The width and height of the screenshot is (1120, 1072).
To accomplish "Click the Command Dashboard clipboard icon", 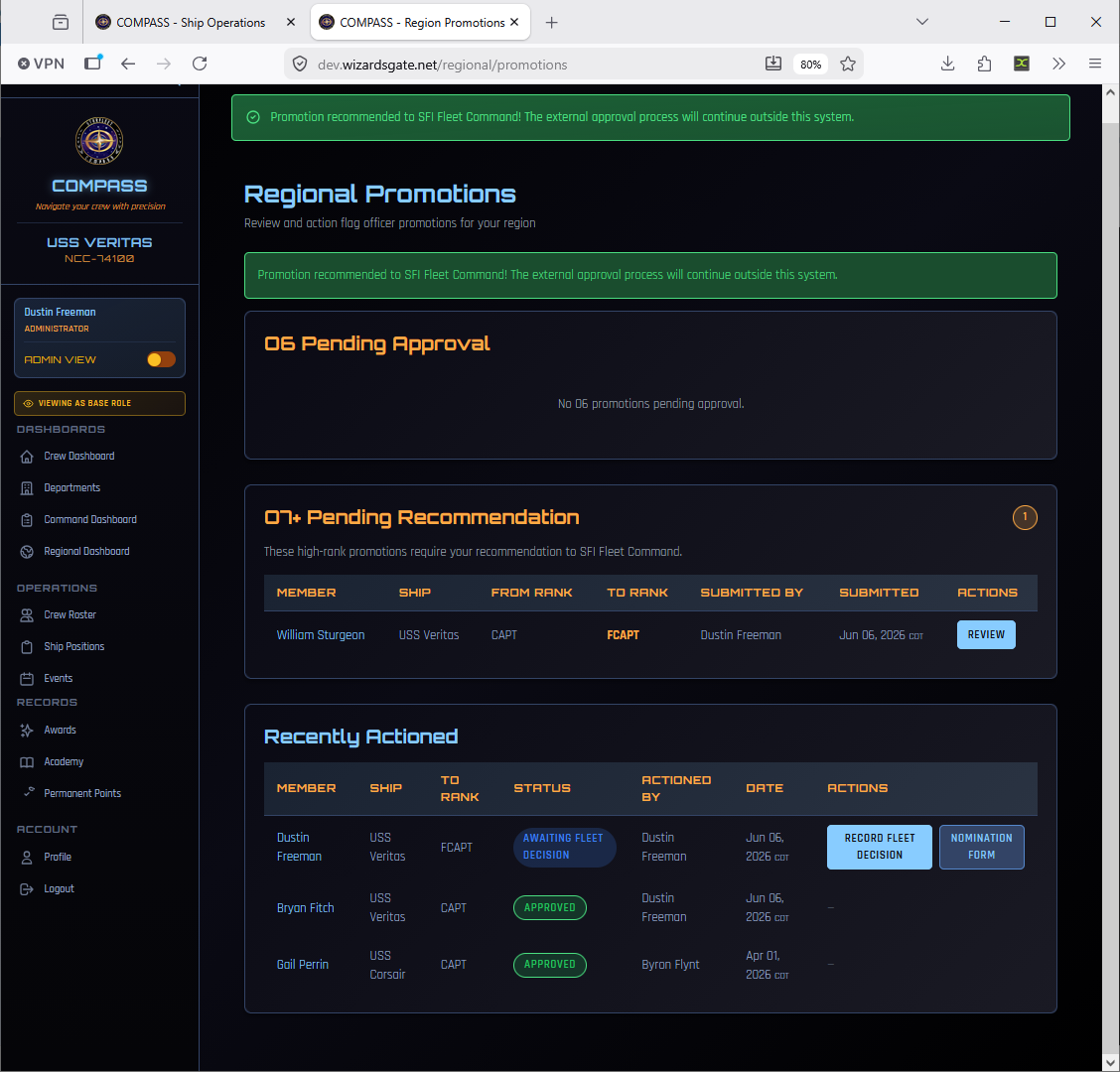I will click(27, 520).
